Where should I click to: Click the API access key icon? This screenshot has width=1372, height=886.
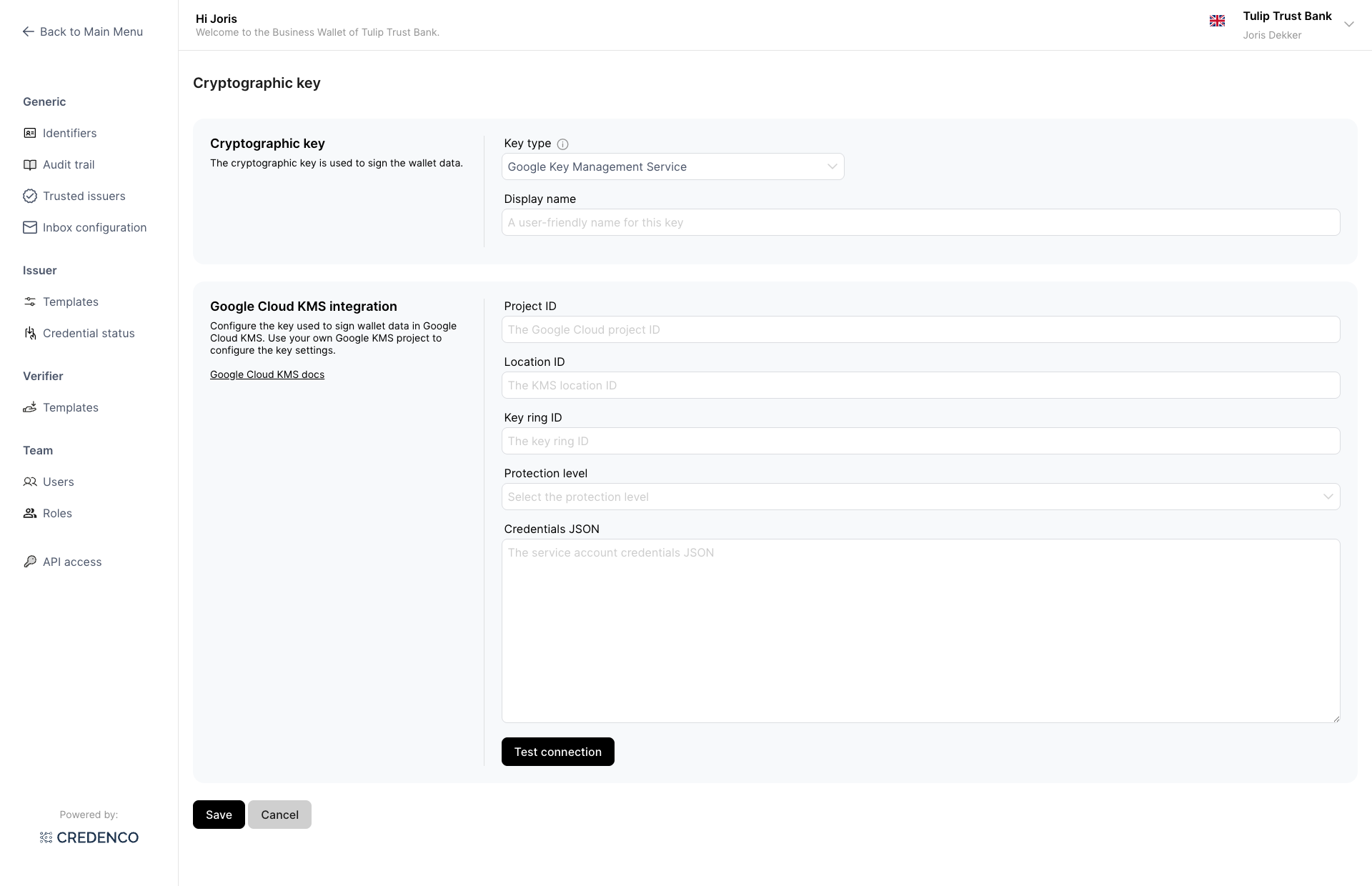tap(30, 562)
